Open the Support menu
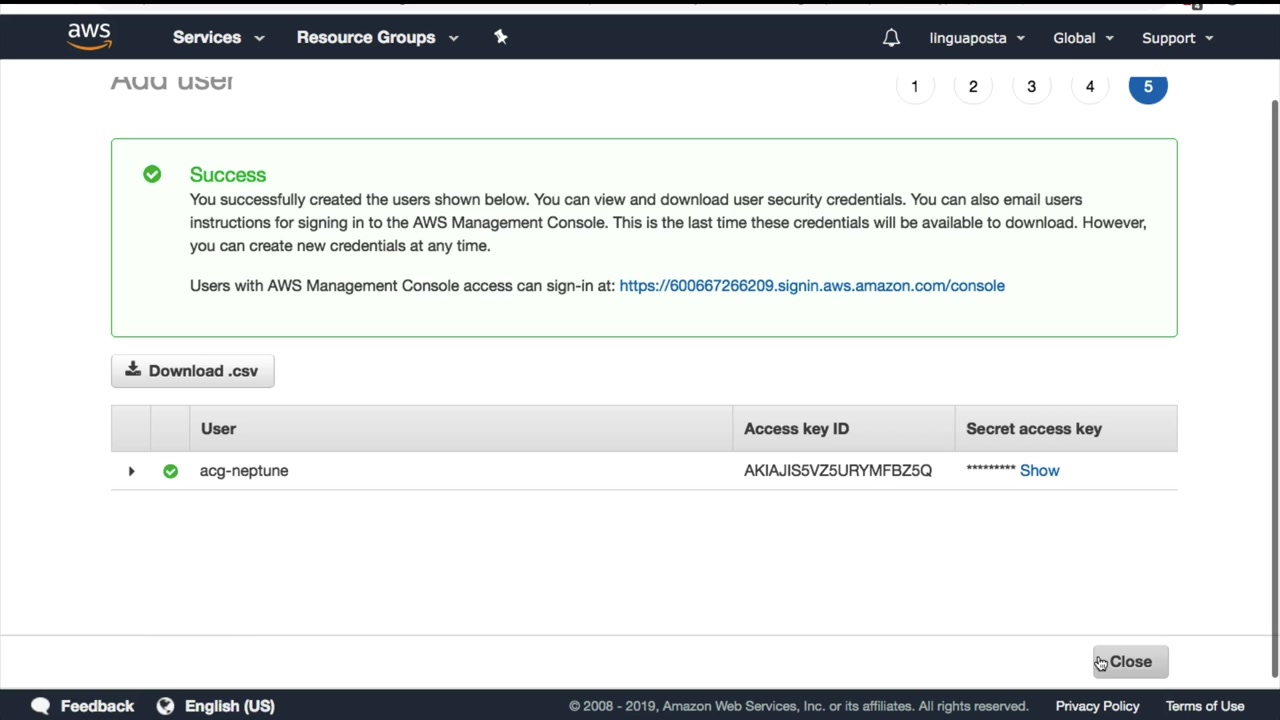This screenshot has width=1280, height=720. point(1177,38)
